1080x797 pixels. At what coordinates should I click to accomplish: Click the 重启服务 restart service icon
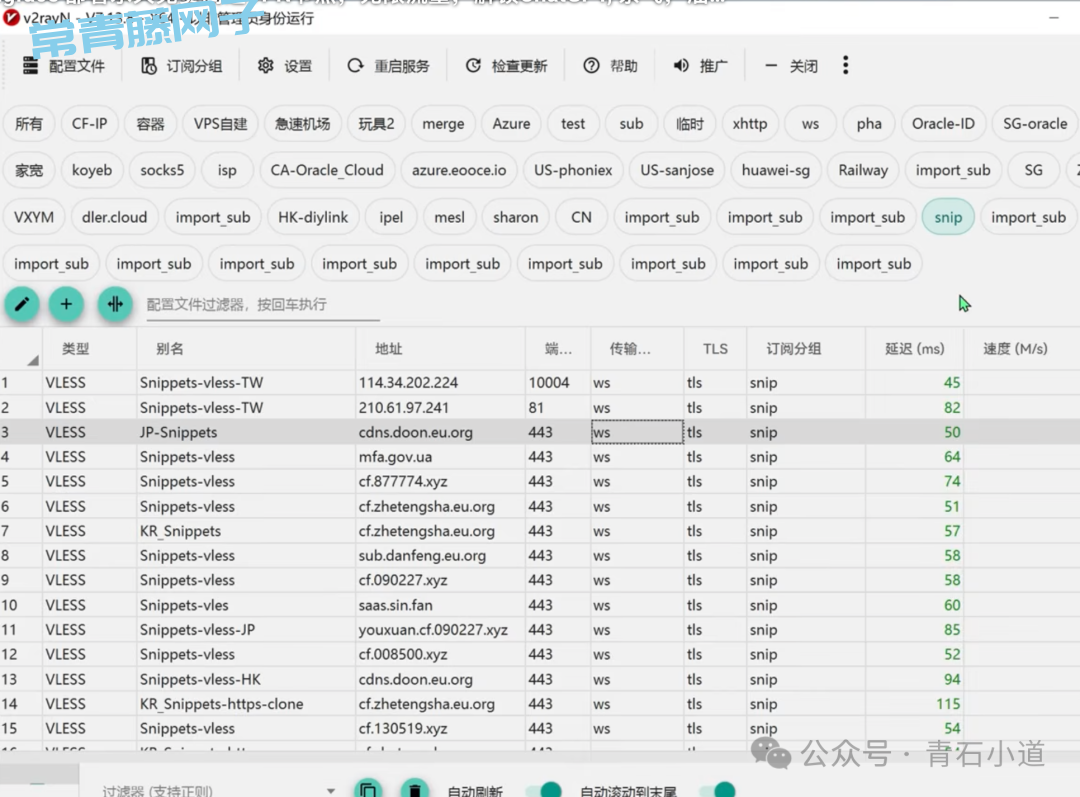pos(355,66)
